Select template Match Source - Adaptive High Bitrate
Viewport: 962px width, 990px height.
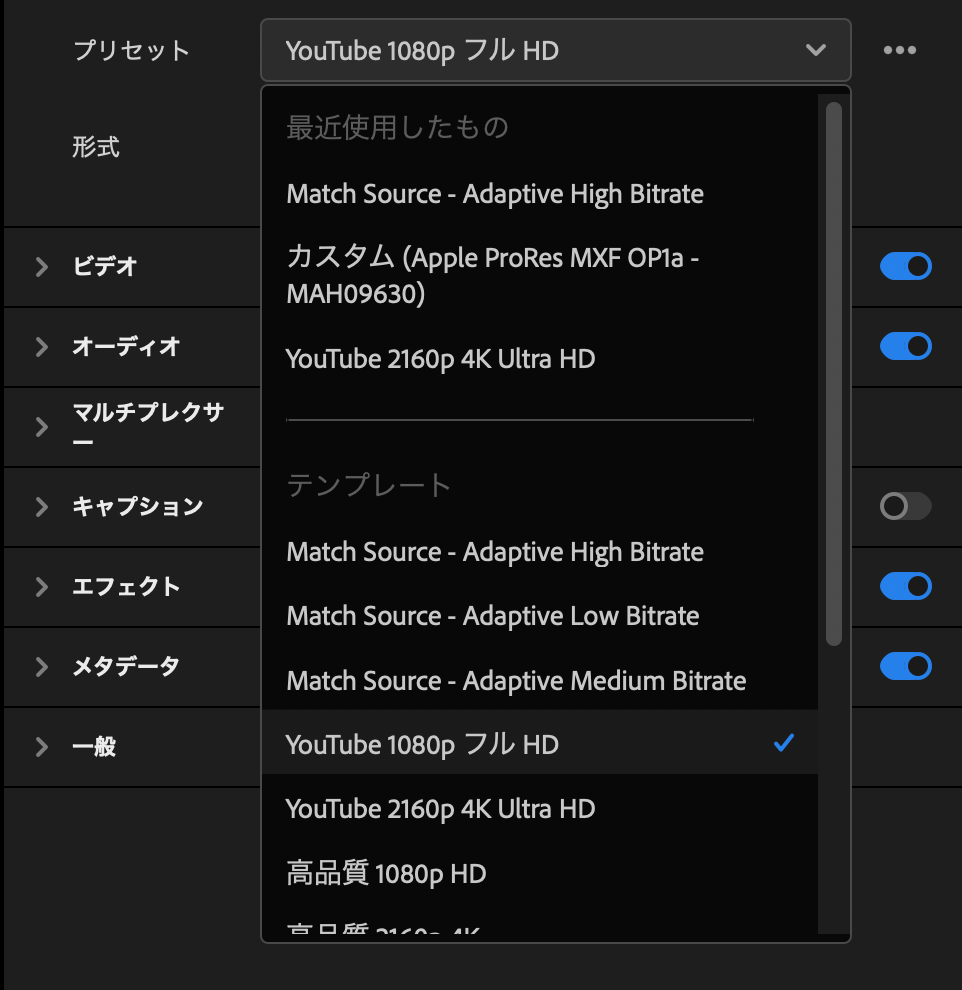(540, 552)
